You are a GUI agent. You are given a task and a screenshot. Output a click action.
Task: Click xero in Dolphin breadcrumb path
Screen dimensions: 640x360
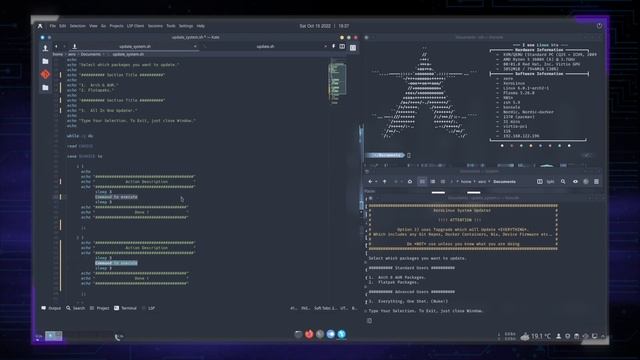(x=482, y=182)
